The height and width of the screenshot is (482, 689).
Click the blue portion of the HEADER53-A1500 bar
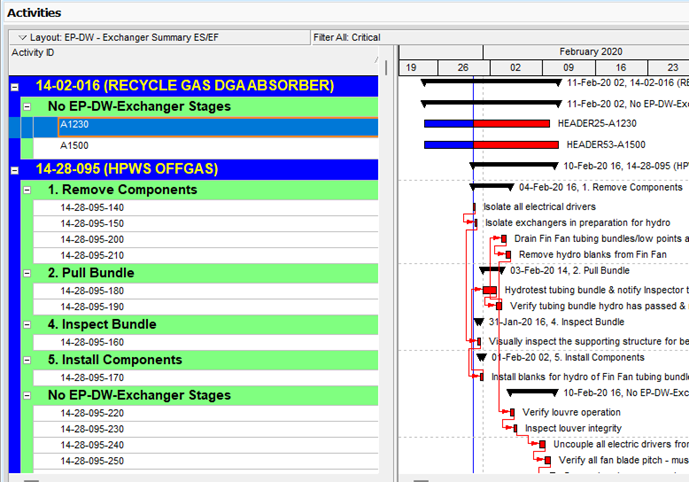point(448,145)
